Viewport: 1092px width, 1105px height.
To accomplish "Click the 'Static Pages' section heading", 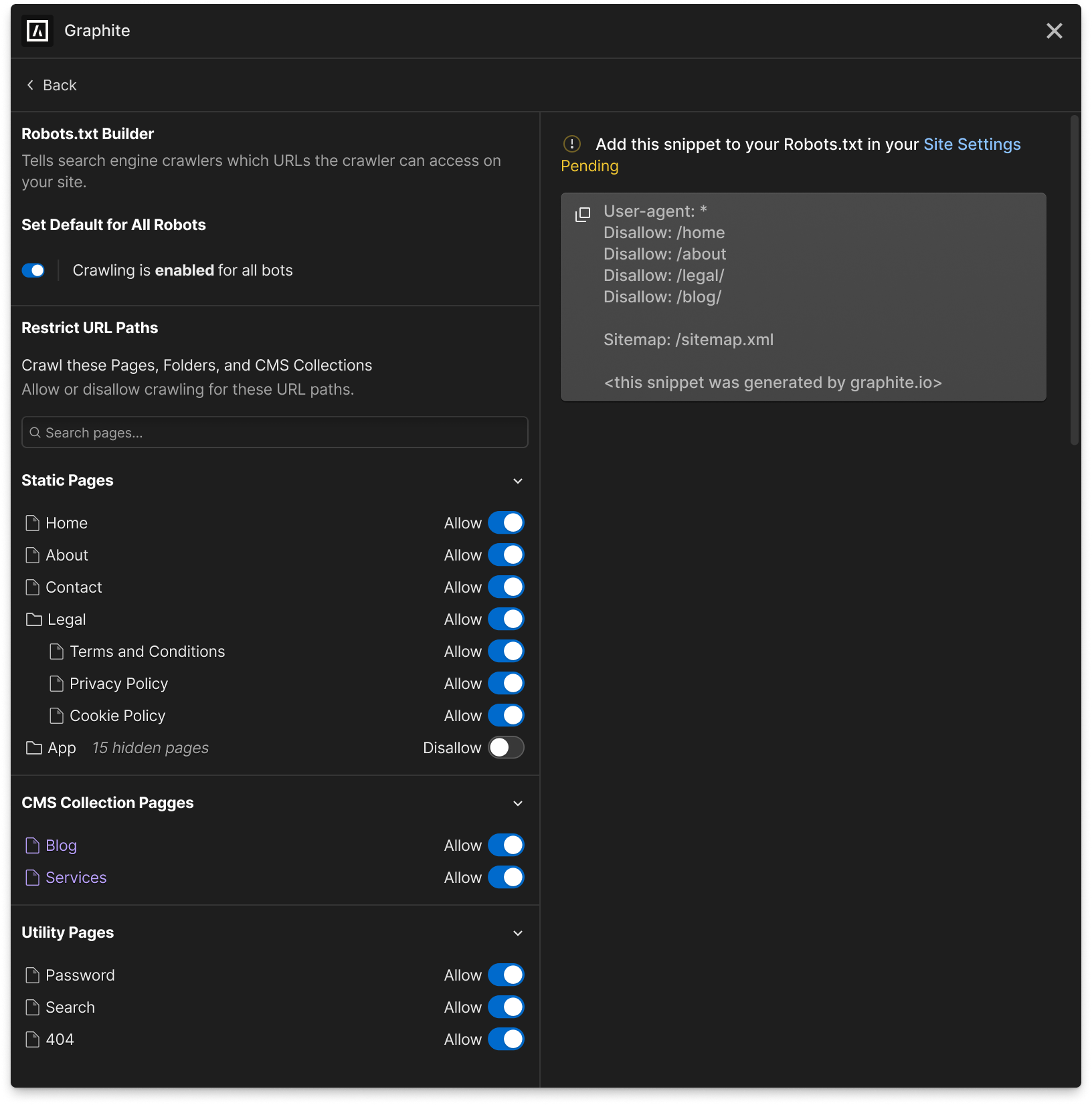I will point(67,480).
